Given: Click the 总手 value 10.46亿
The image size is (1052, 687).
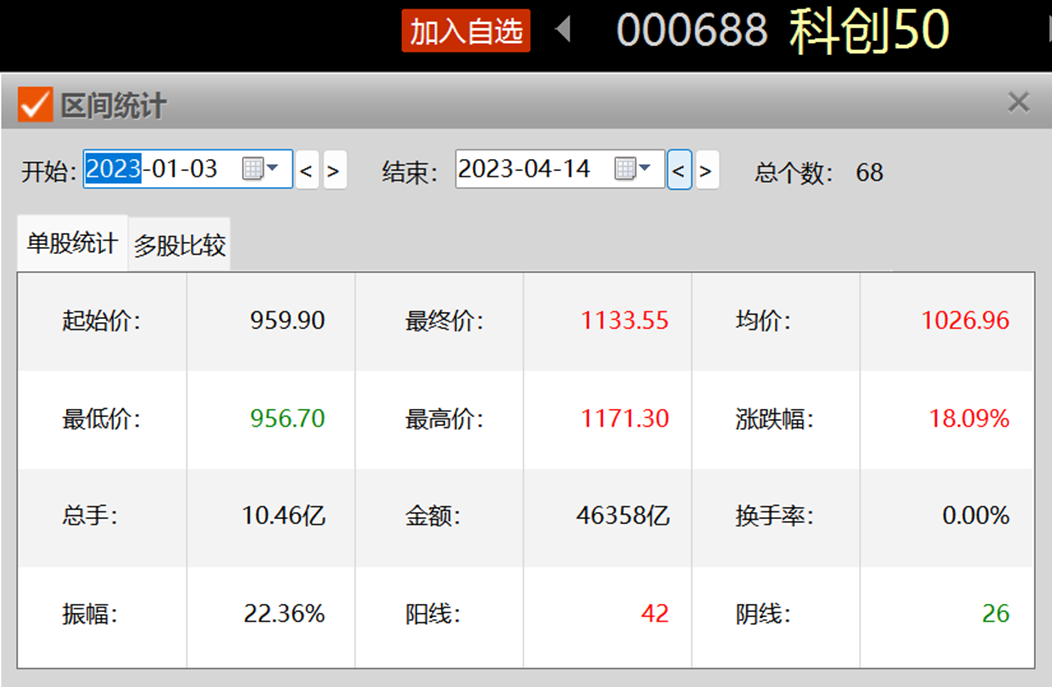Looking at the screenshot, I should [x=284, y=515].
